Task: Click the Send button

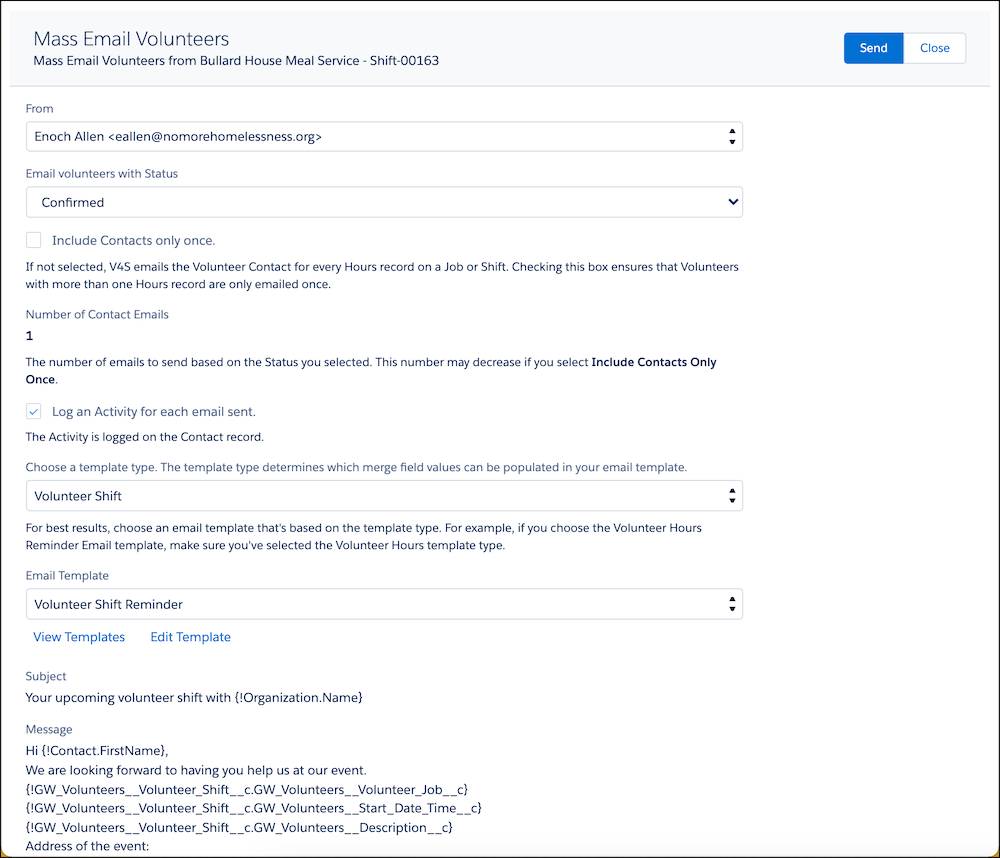Action: [873, 48]
